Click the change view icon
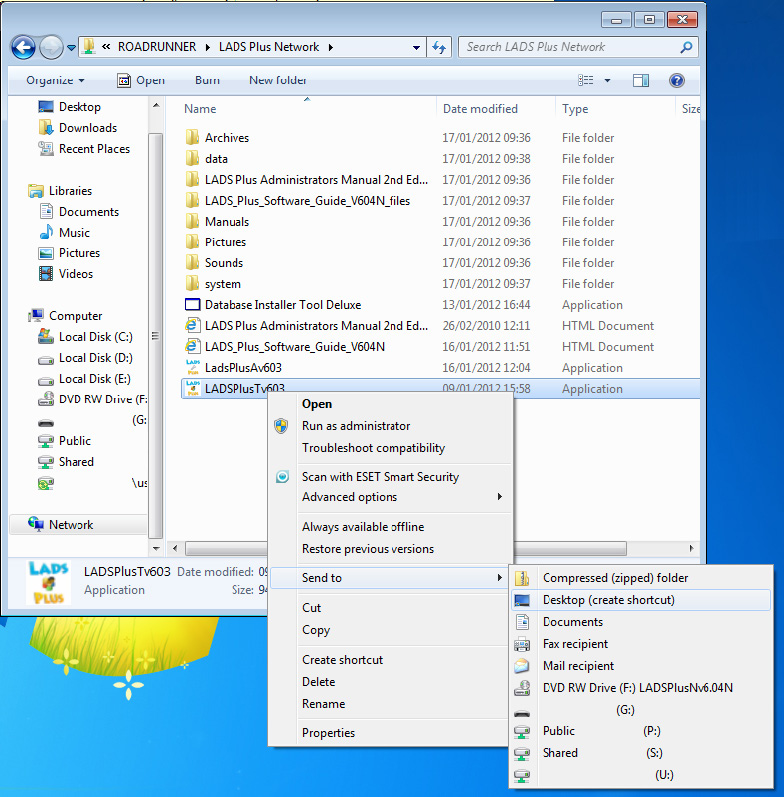 click(586, 80)
